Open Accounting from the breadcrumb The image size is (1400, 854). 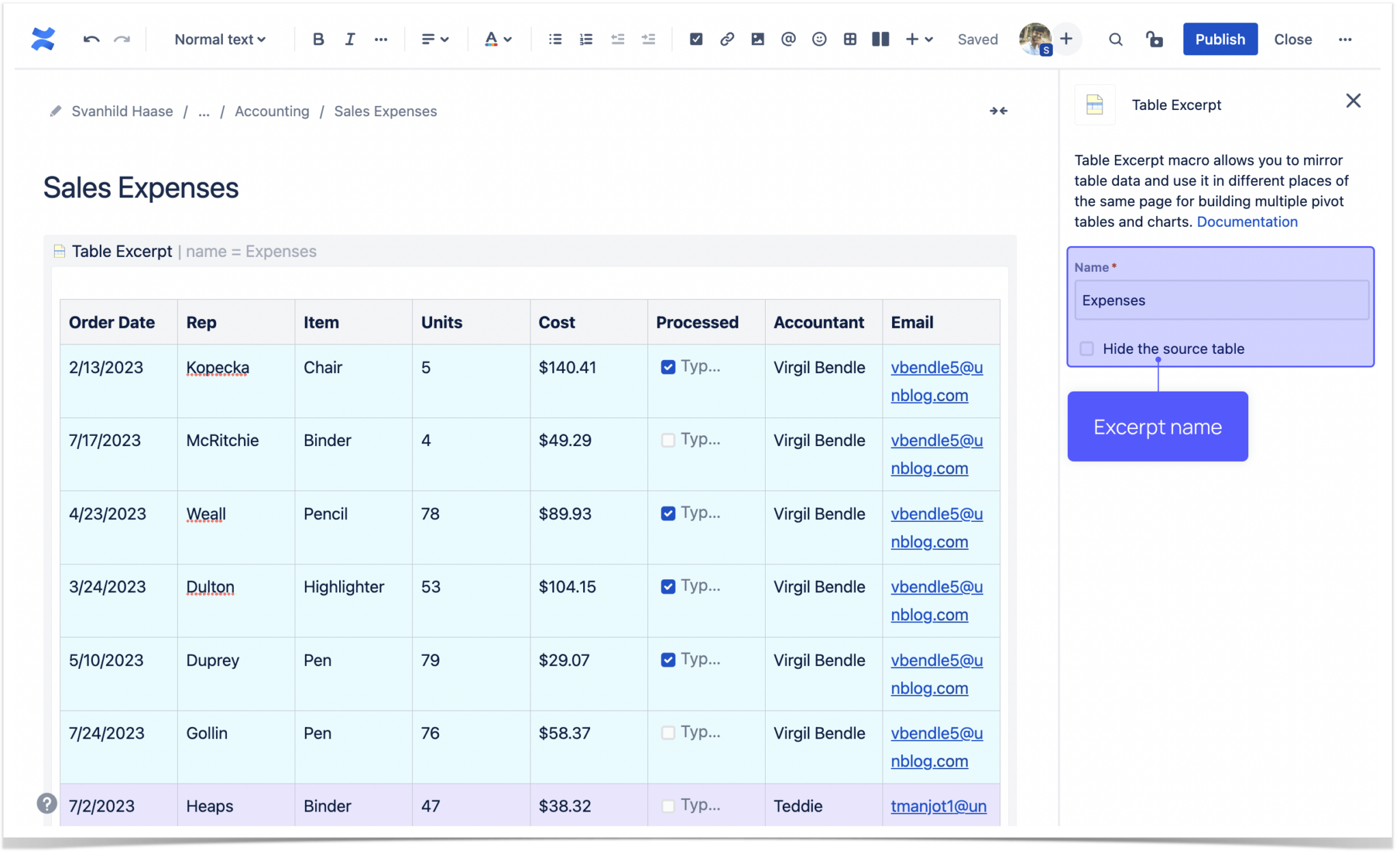click(x=271, y=111)
